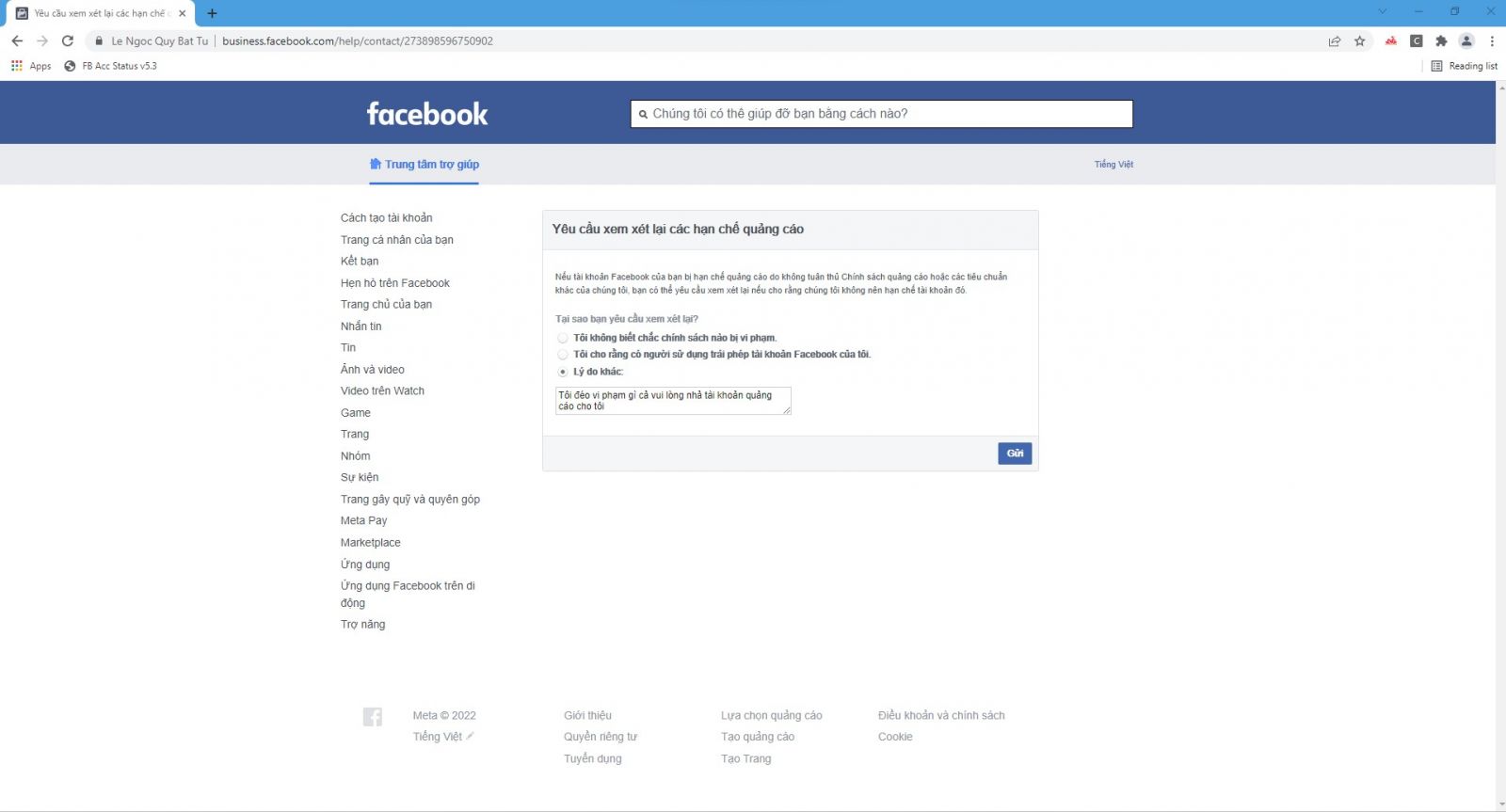Open 'Meta Pay' help topic
This screenshot has width=1506, height=812.
(x=364, y=521)
